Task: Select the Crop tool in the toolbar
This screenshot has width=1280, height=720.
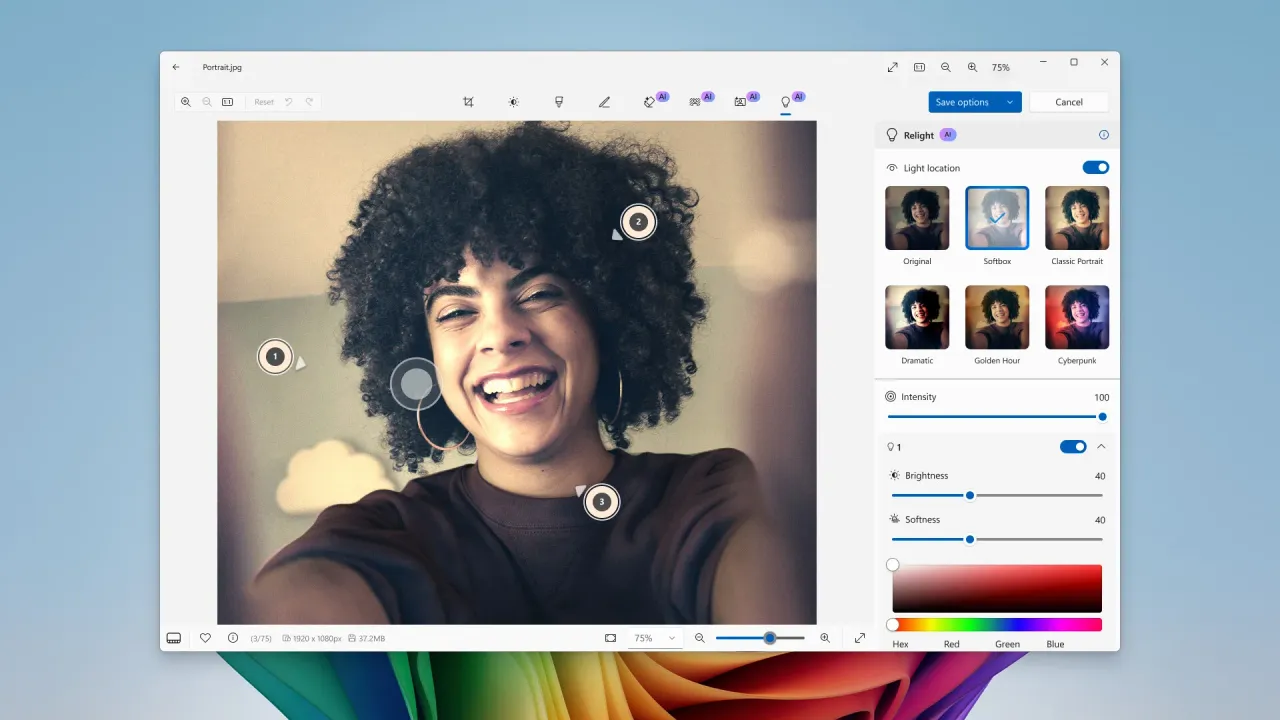Action: [468, 102]
